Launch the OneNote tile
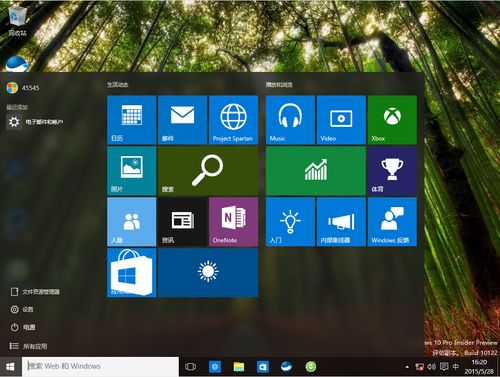500x377 pixels. tap(233, 222)
